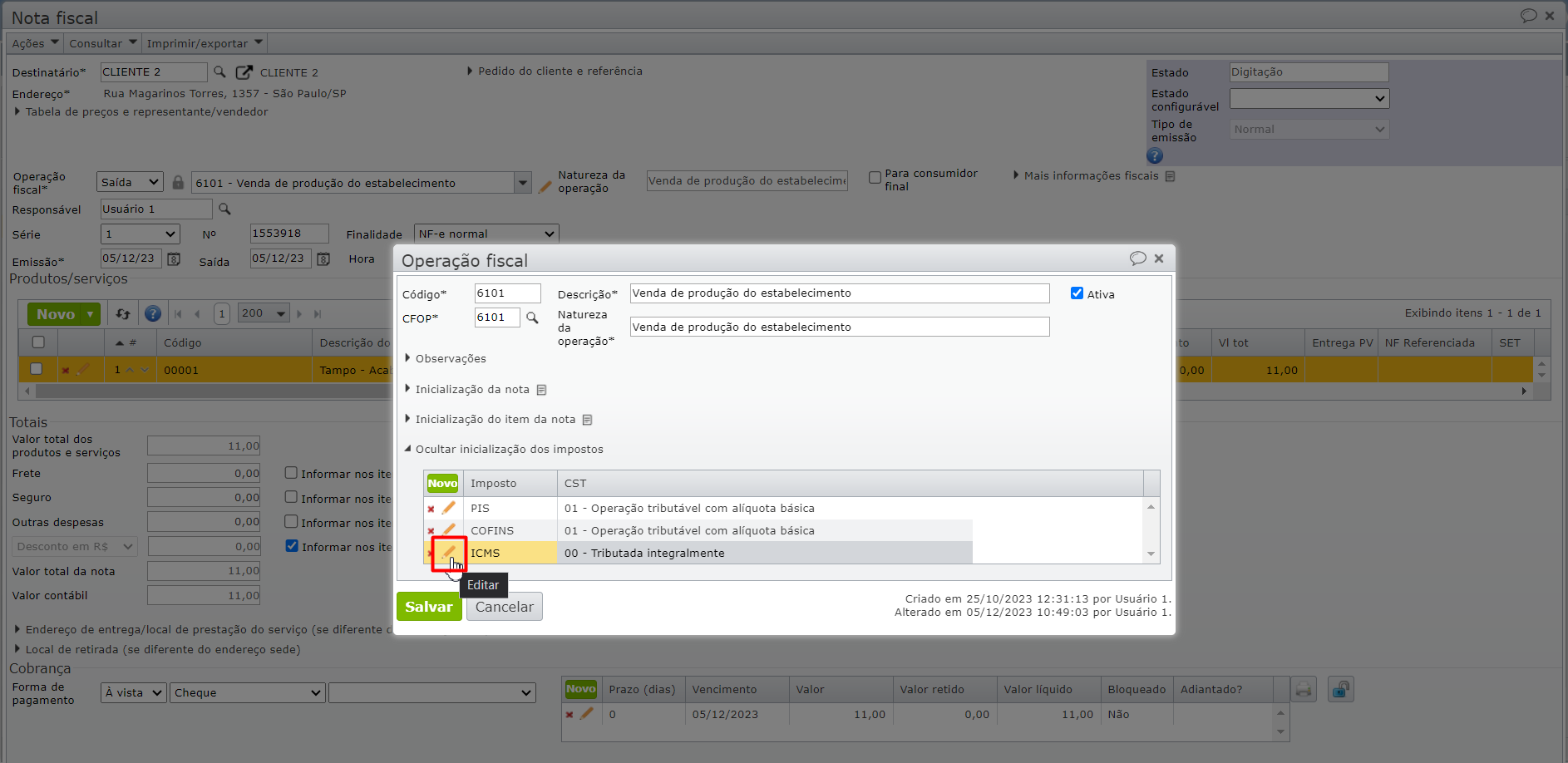The height and width of the screenshot is (763, 1568).
Task: Click the lock icon beside Operação fiscal
Action: coord(178,182)
